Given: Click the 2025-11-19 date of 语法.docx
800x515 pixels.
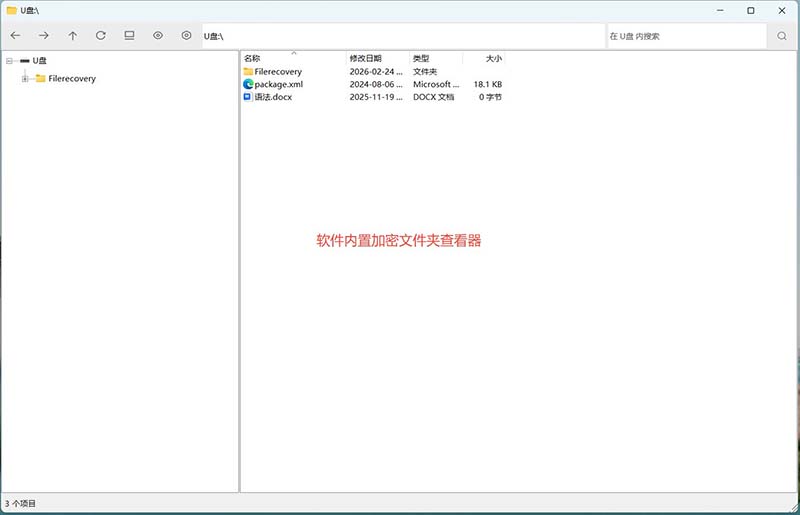Looking at the screenshot, I should (376, 97).
